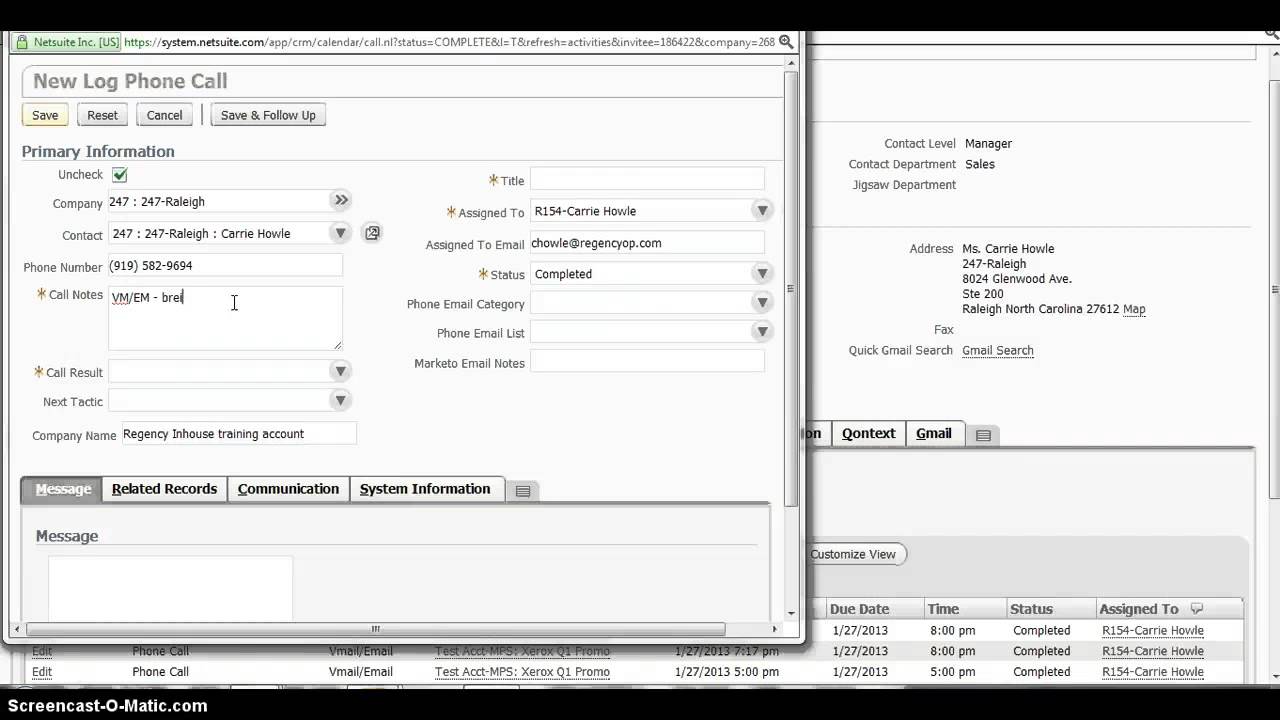Click the green lock security icon

pyautogui.click(x=21, y=42)
